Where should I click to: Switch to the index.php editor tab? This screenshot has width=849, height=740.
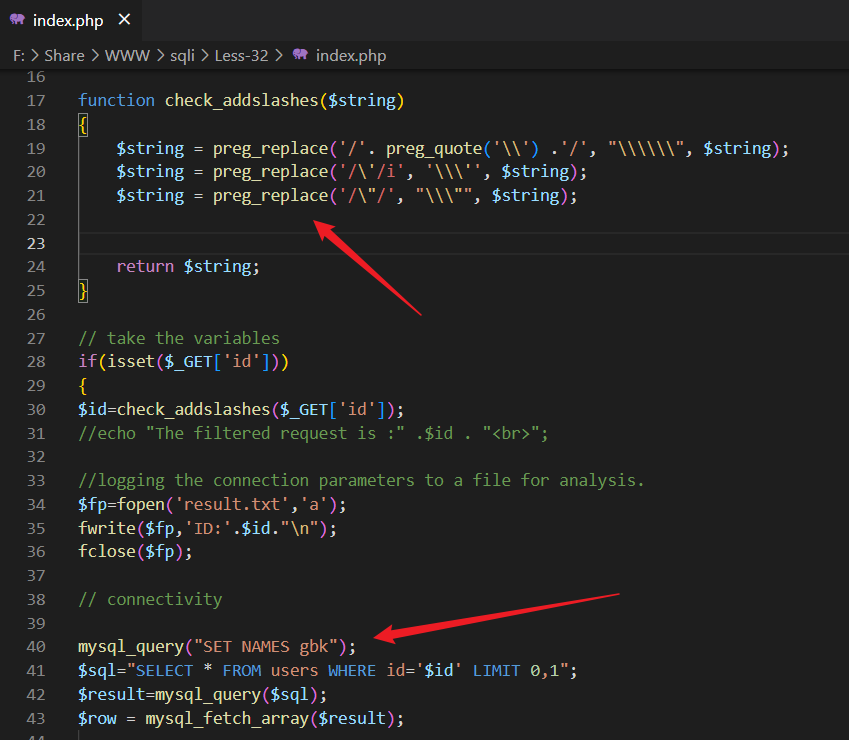click(68, 21)
